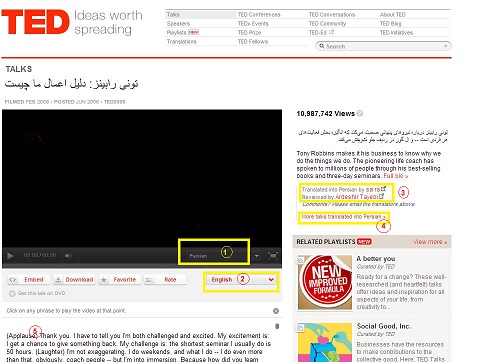Click the Download button
The width and height of the screenshot is (480, 362).
(75, 280)
